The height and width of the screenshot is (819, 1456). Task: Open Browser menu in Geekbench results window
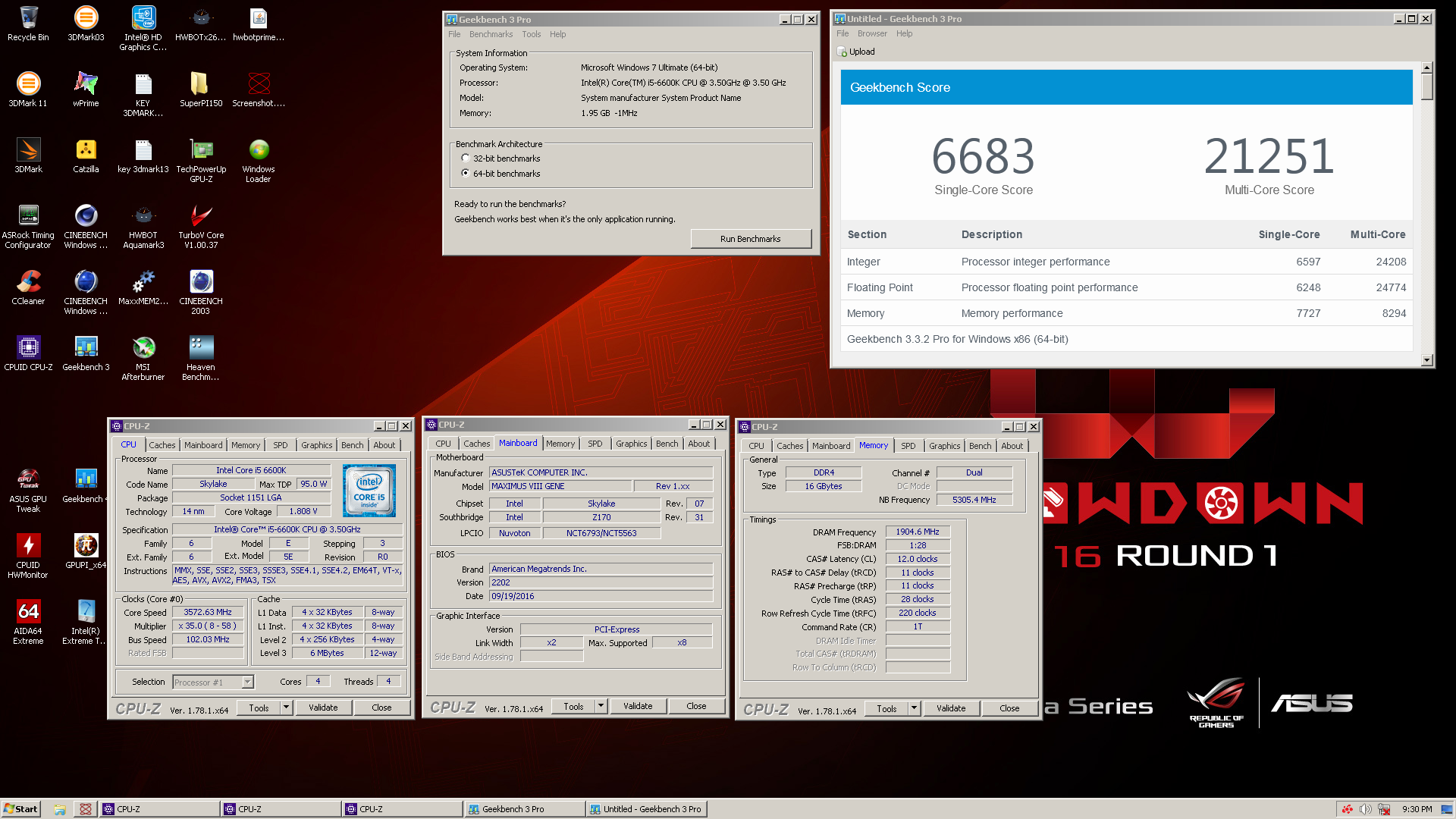point(872,33)
